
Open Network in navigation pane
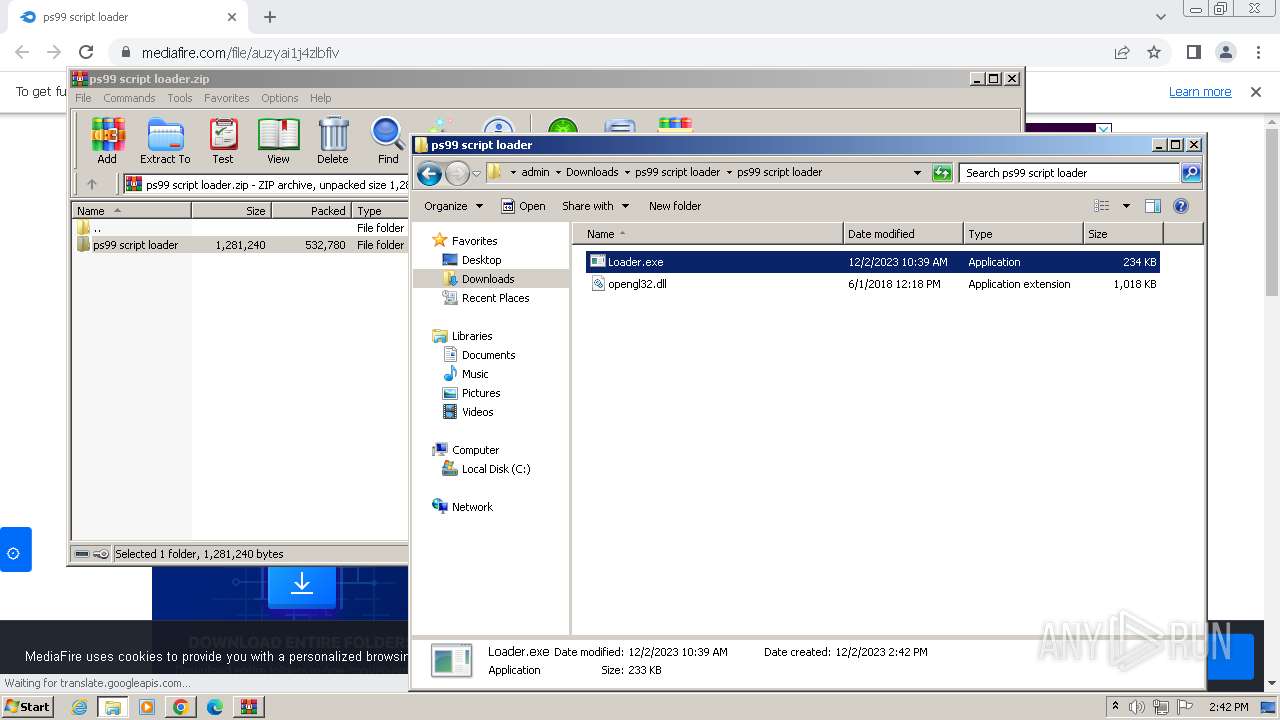coord(471,507)
